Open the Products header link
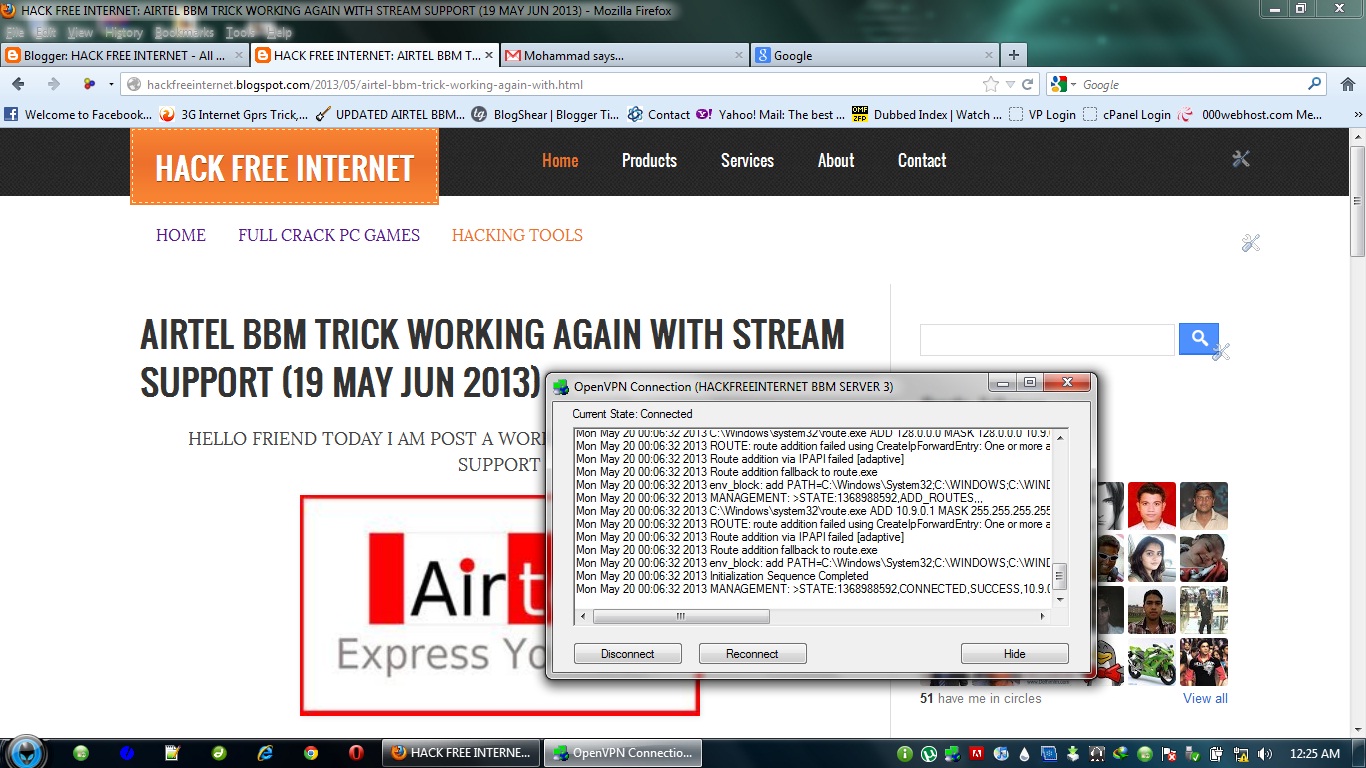Viewport: 1366px width, 768px height. point(649,160)
